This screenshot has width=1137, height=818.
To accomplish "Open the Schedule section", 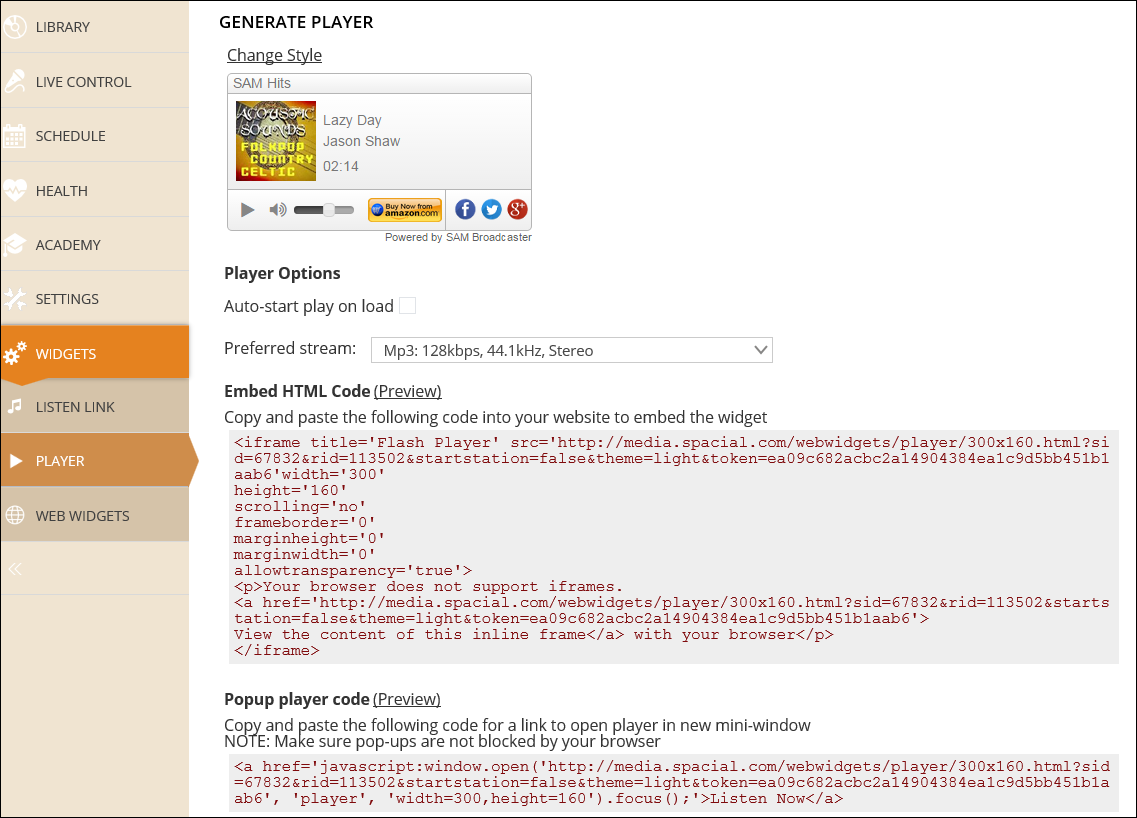I will tap(95, 136).
